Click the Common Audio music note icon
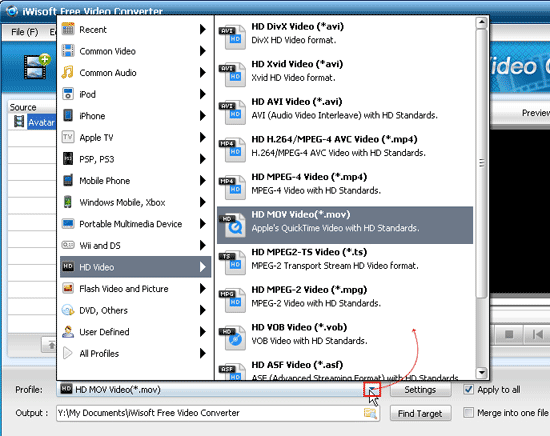Image resolution: width=550 pixels, height=436 pixels. (x=68, y=72)
